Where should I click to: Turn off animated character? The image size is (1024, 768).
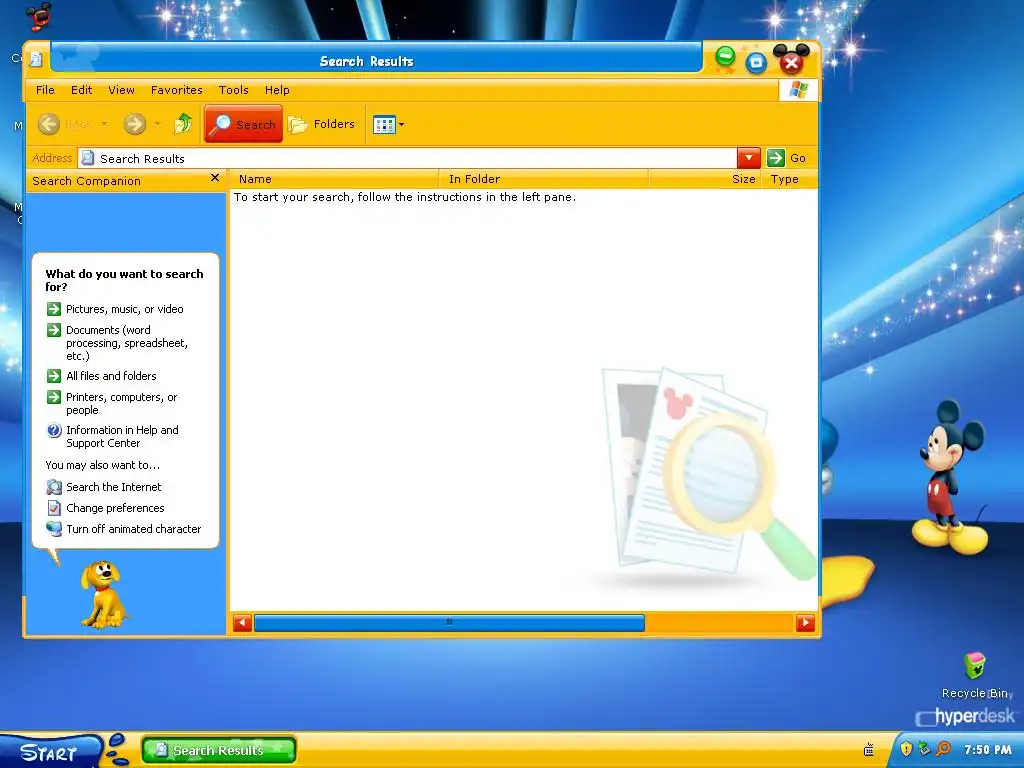[133, 529]
